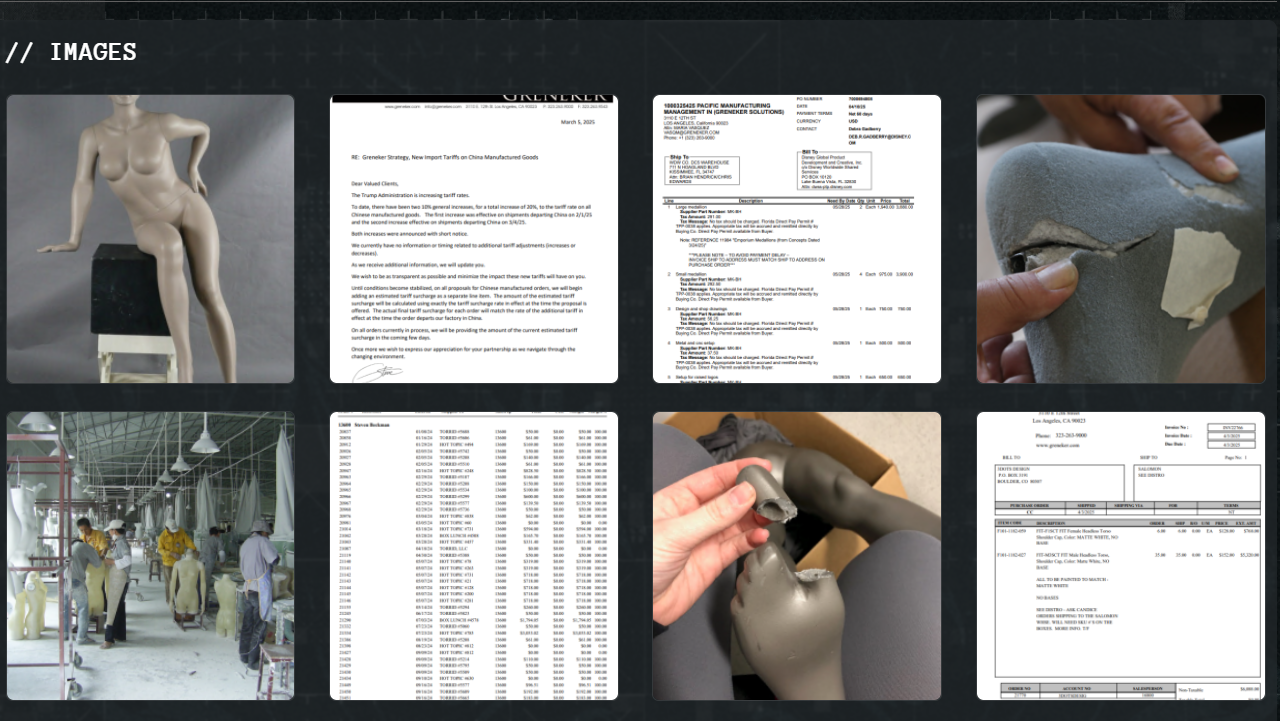Viewport: 1280px width, 721px height.
Task: Click the "Ship To" box in purchase order
Action: click(701, 170)
